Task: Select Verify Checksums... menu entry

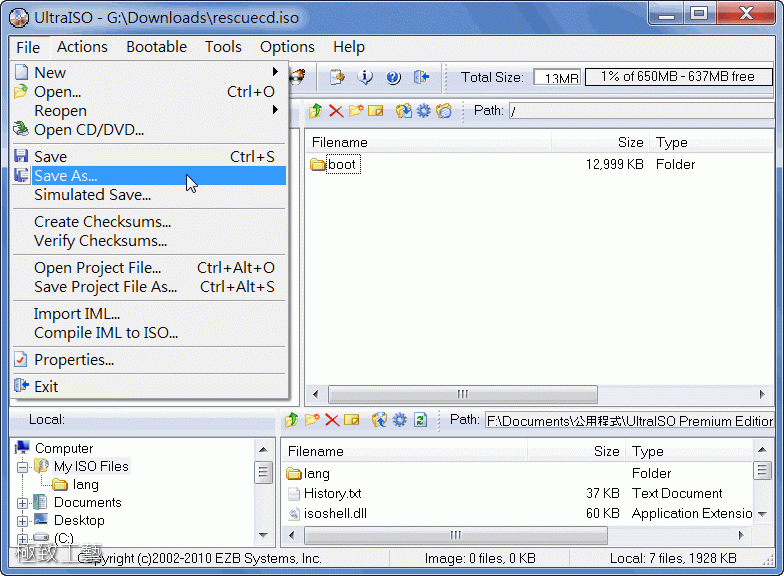Action: pos(149,240)
